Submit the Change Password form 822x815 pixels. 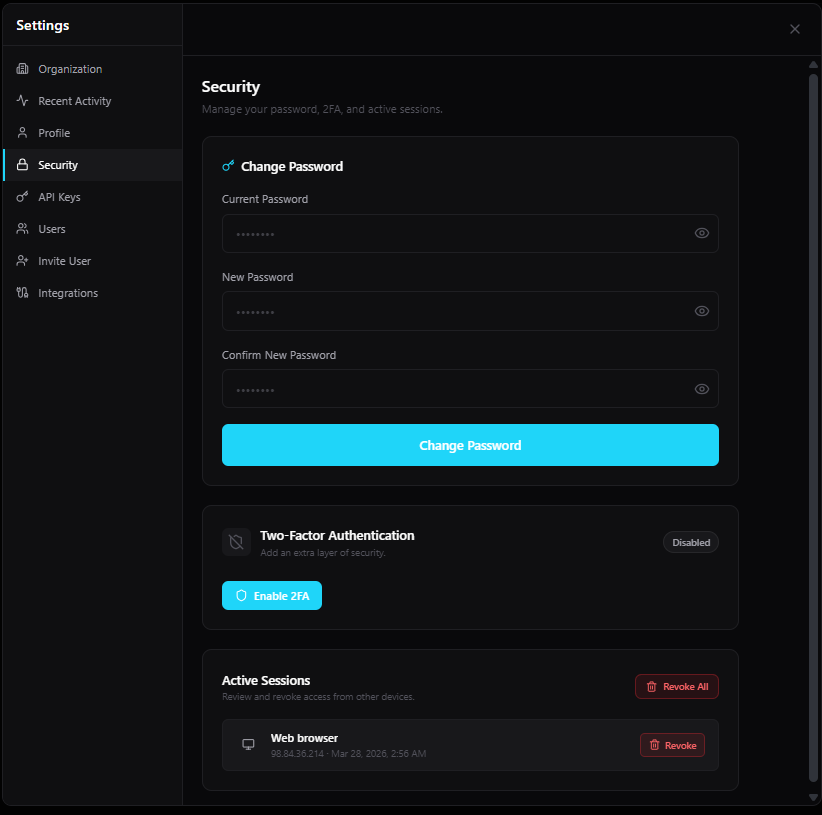tap(470, 444)
